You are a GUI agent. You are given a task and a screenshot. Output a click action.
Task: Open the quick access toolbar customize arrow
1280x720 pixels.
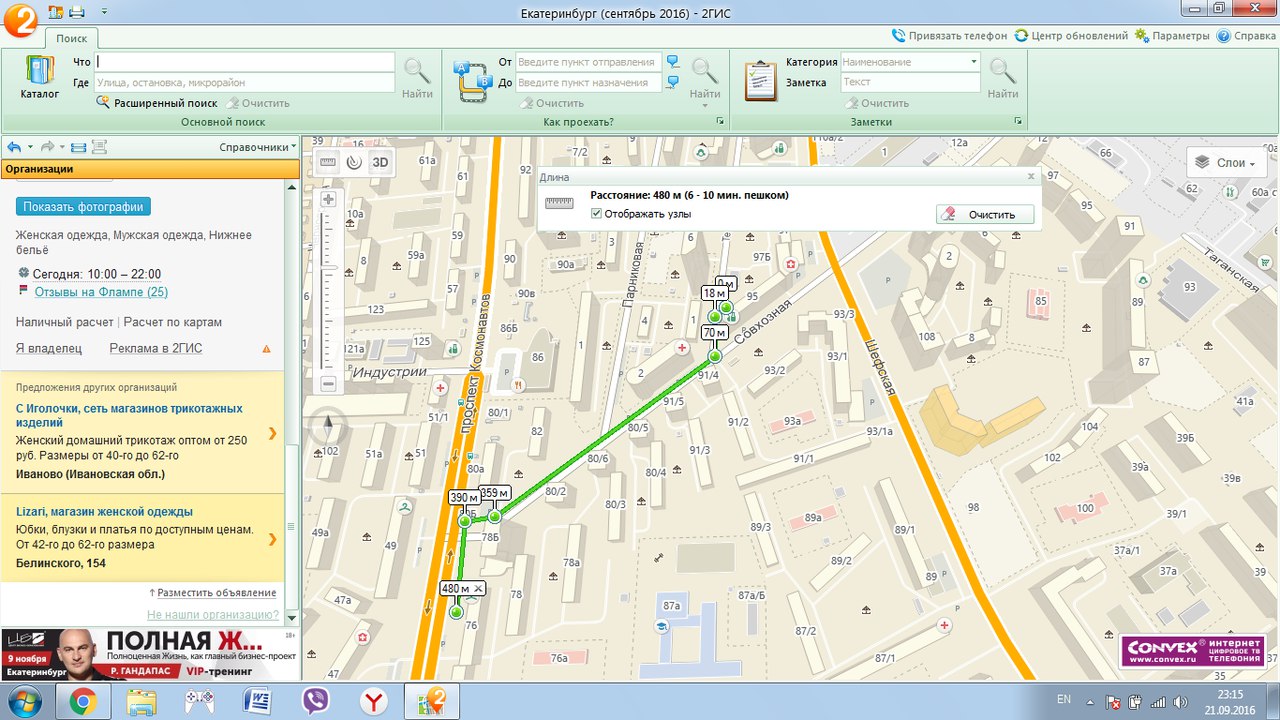pyautogui.click(x=103, y=12)
